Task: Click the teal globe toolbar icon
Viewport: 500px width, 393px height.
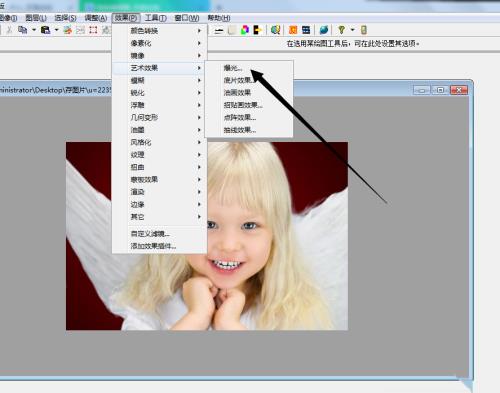Action: coord(324,30)
